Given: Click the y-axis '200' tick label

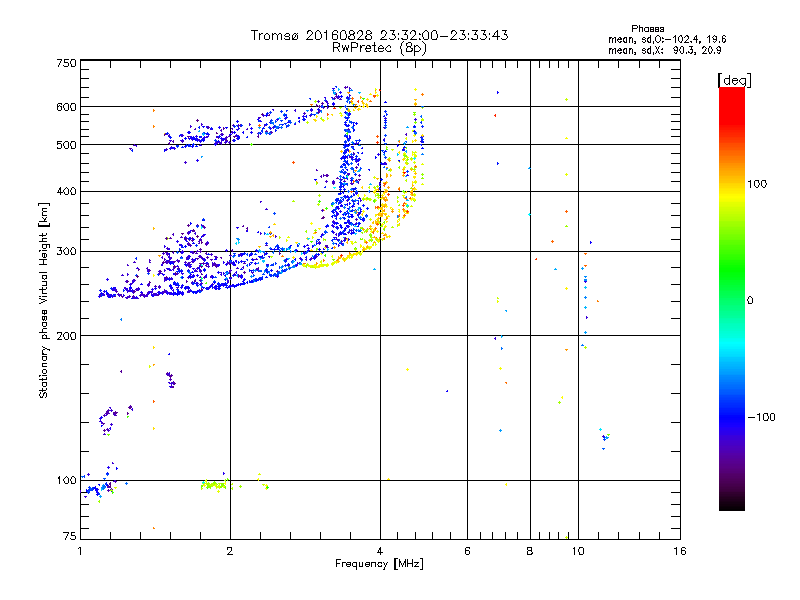Looking at the screenshot, I should point(66,336).
